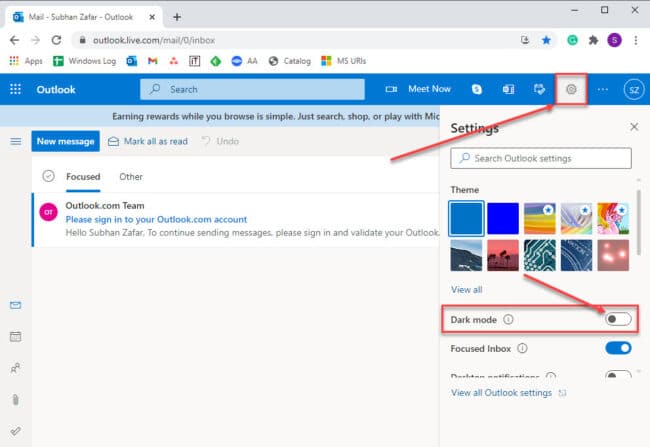Open the Outlook app launcher grid
Image resolution: width=650 pixels, height=447 pixels.
pyautogui.click(x=15, y=89)
